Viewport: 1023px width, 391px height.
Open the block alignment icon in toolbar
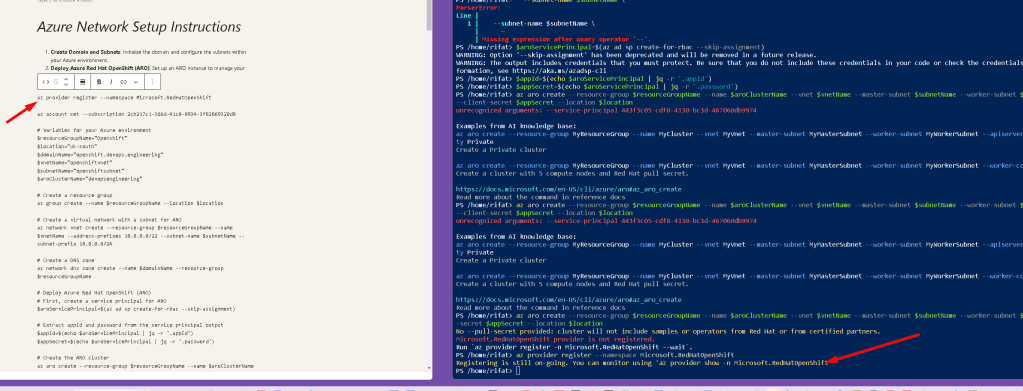click(82, 82)
